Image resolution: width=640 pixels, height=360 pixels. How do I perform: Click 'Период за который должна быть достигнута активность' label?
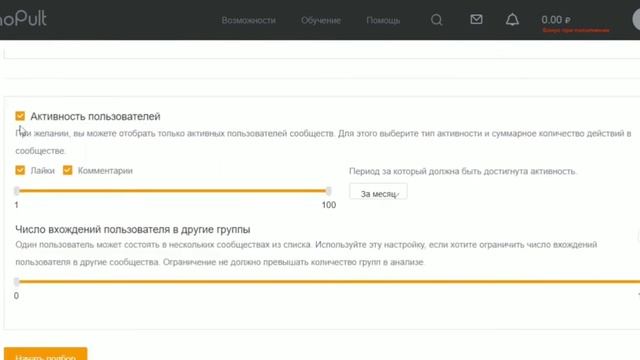(463, 171)
